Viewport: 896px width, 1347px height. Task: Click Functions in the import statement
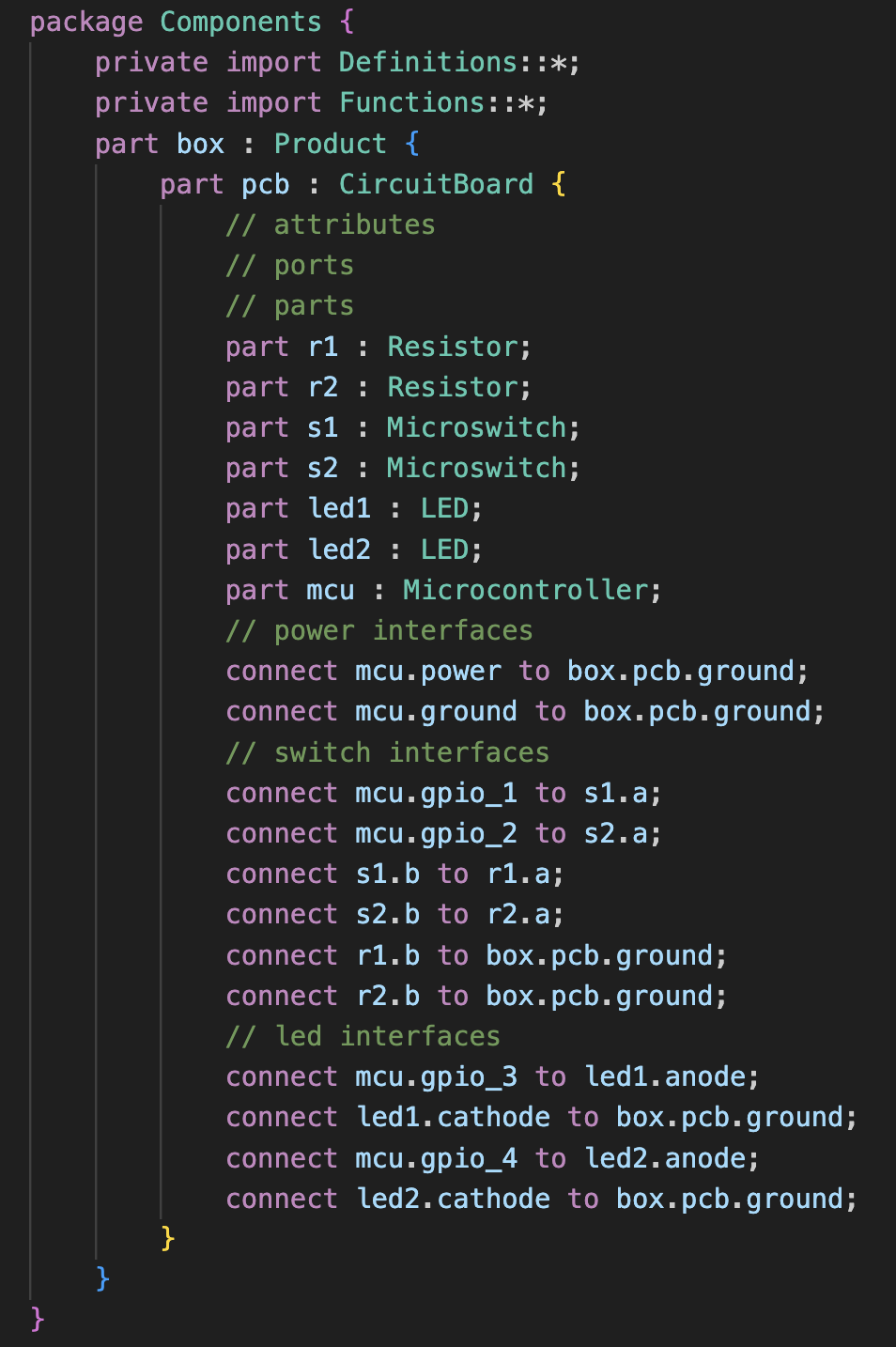coord(411,102)
